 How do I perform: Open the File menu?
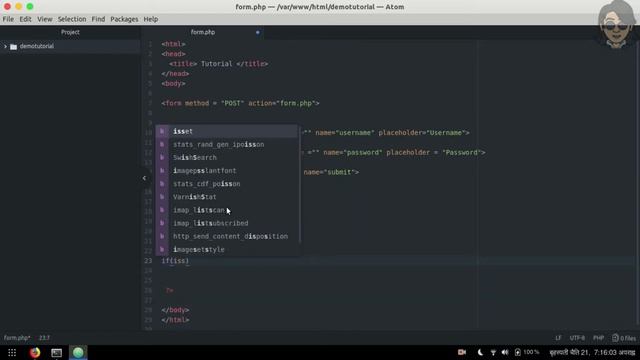point(8,19)
